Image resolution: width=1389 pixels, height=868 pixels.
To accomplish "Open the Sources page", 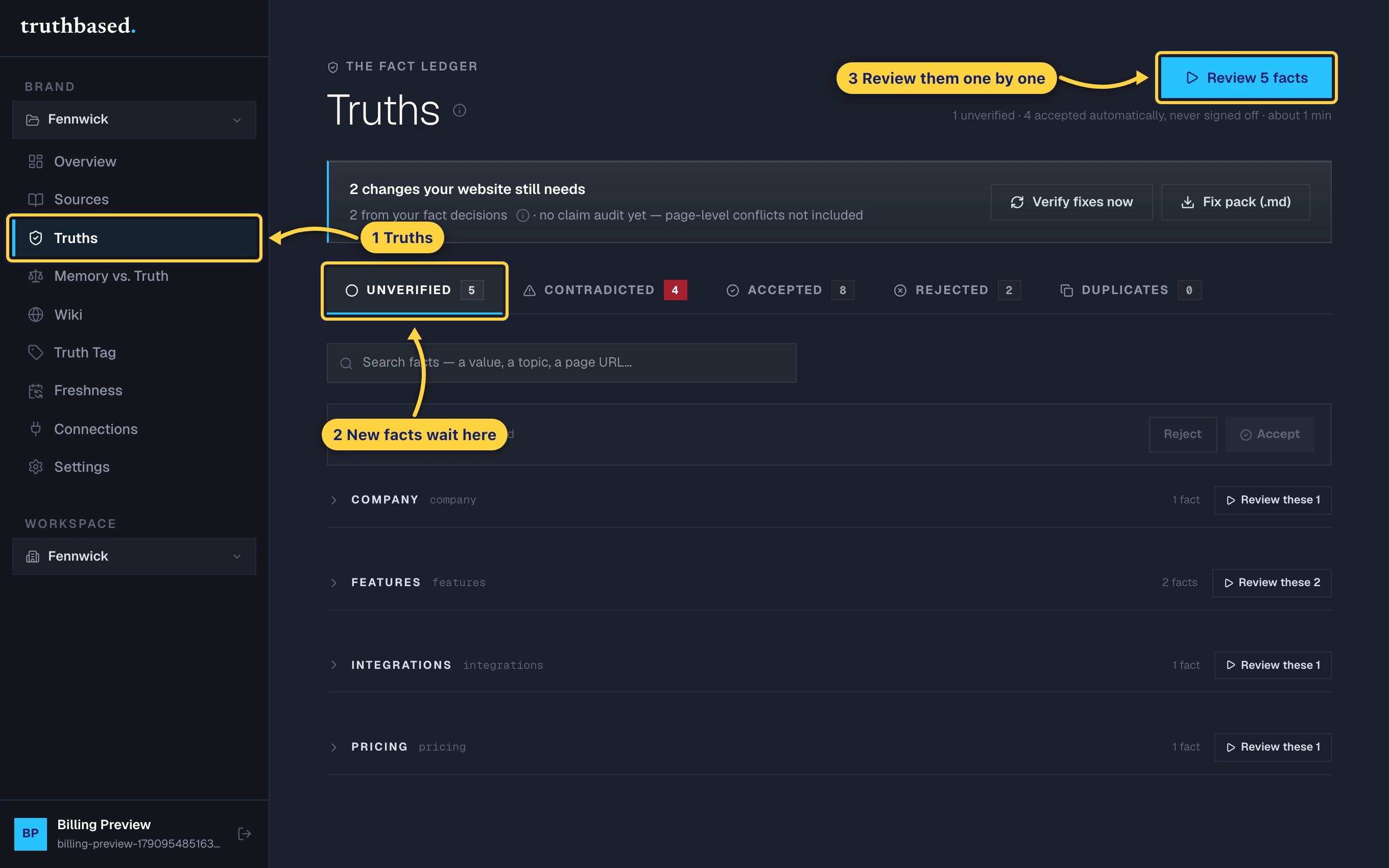I will point(134,199).
